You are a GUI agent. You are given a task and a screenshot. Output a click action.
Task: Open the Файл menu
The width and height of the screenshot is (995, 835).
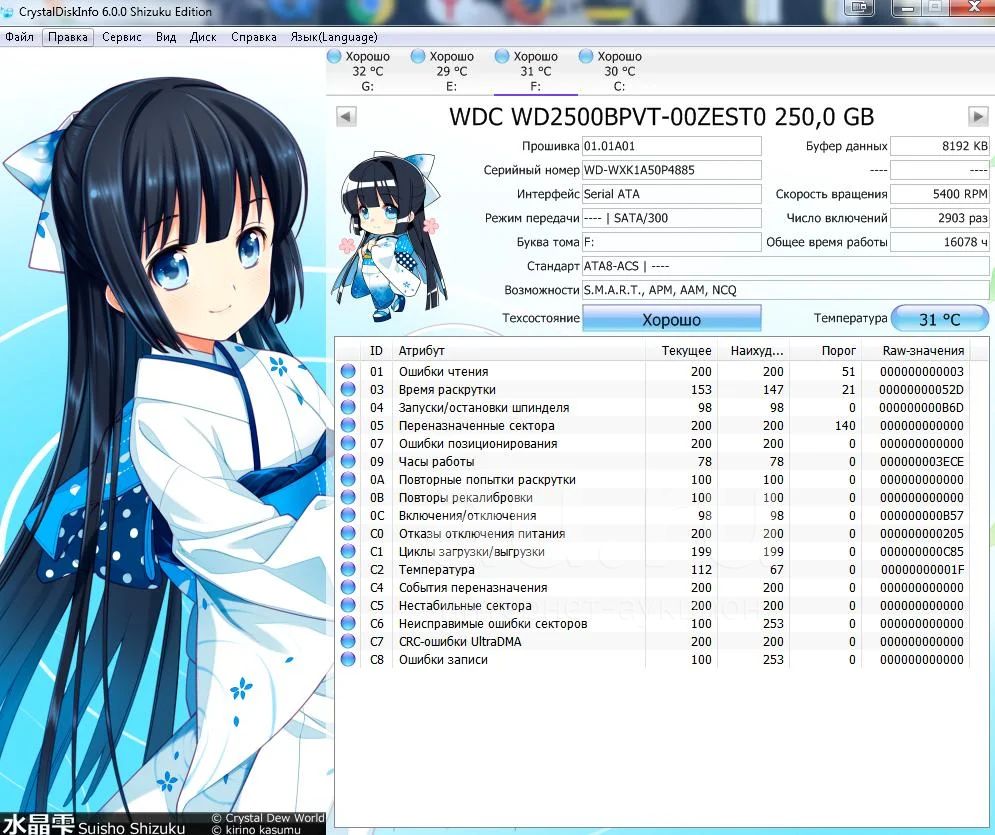[19, 37]
